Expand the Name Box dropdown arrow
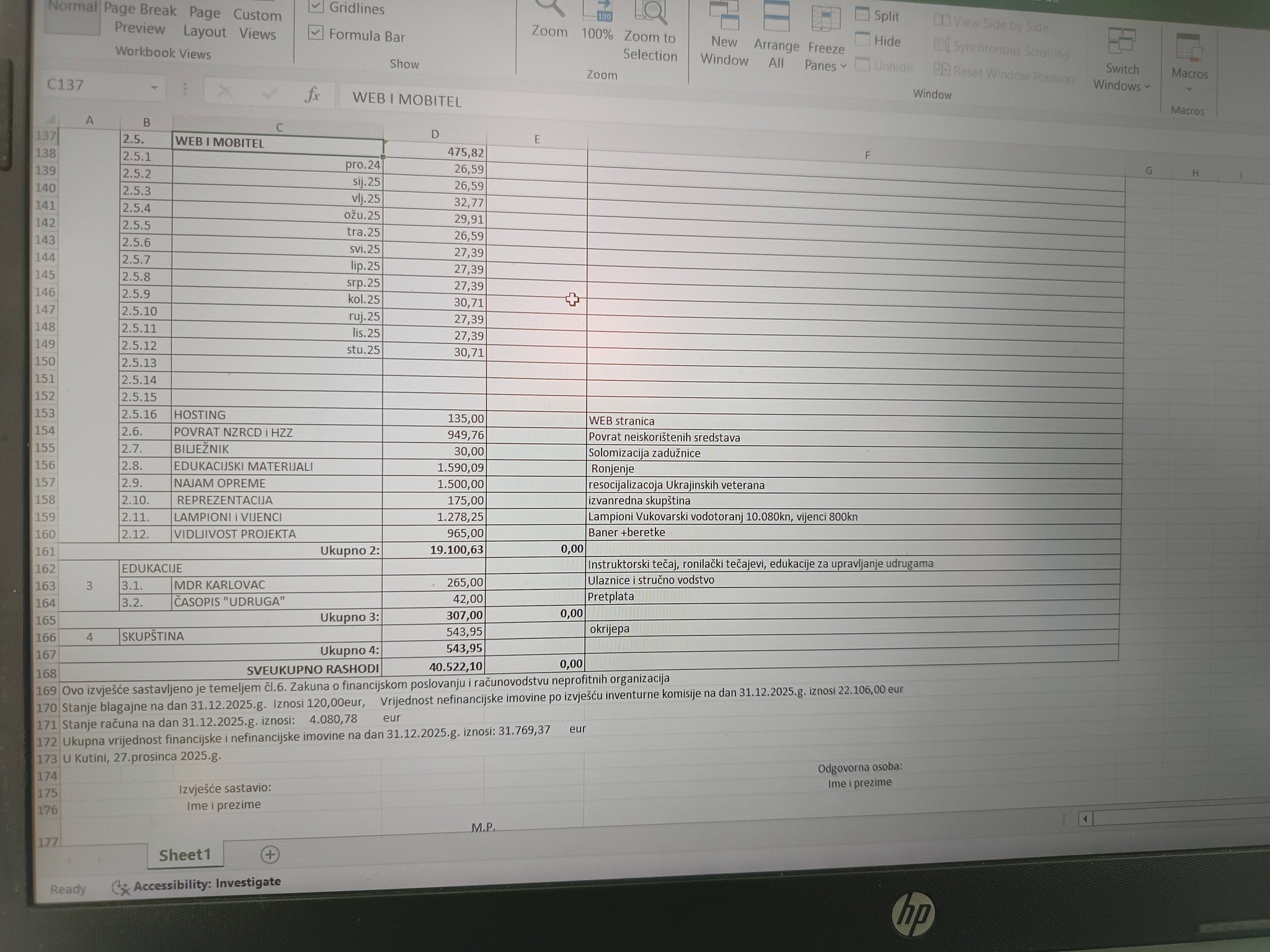The height and width of the screenshot is (952, 1270). tap(154, 87)
